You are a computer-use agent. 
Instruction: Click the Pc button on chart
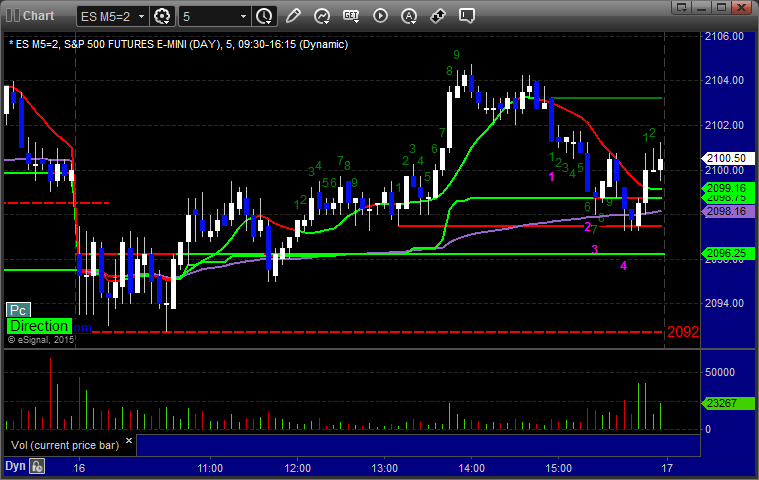tap(18, 310)
